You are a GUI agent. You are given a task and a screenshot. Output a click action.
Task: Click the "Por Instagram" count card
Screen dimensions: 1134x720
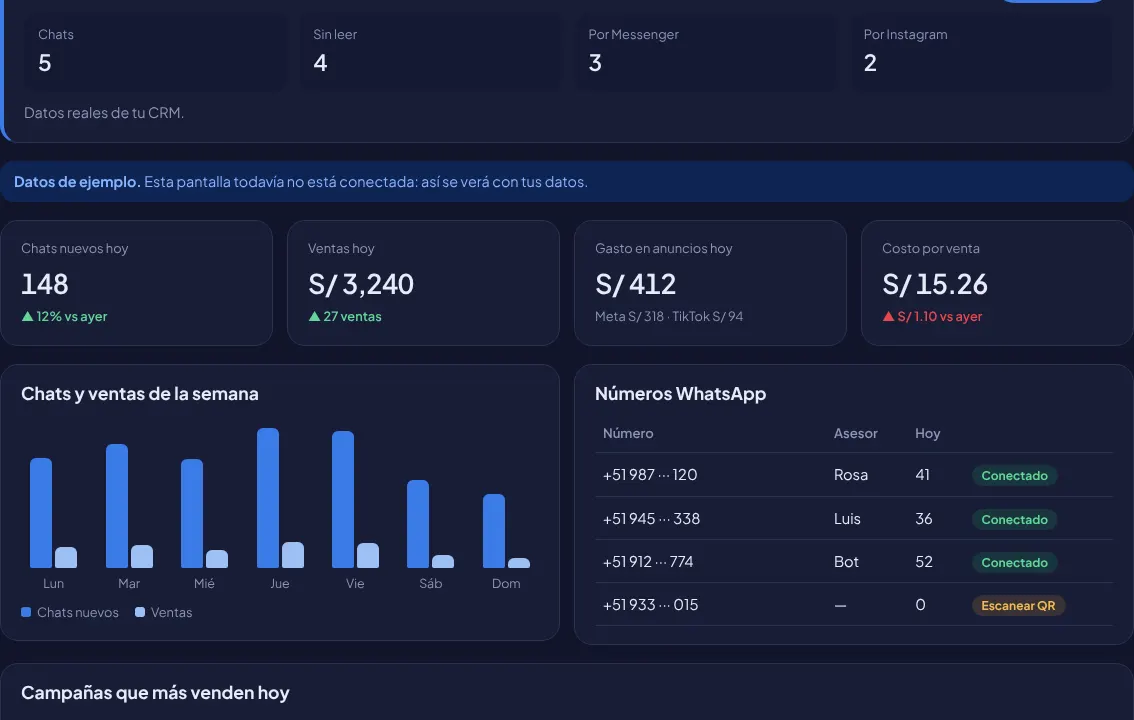[981, 53]
